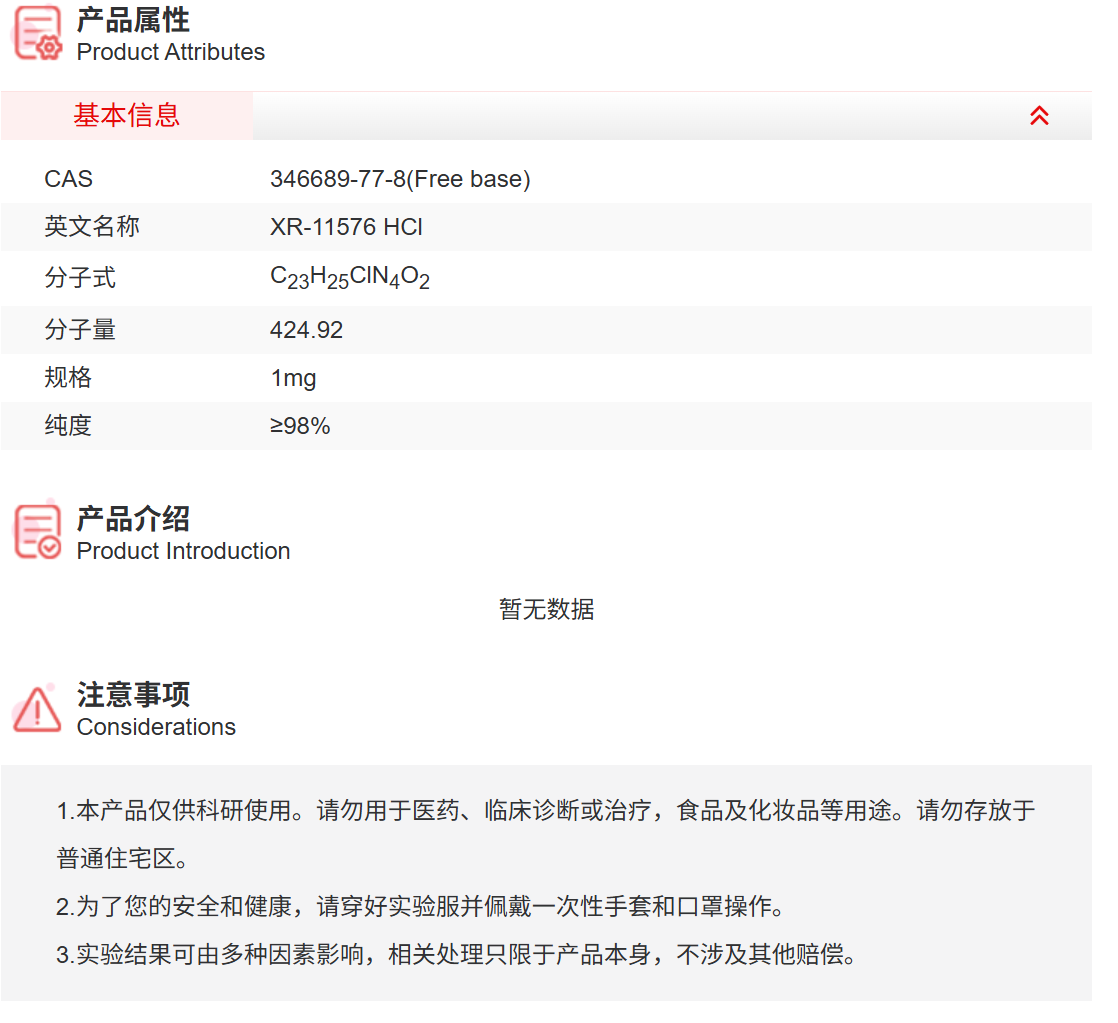The width and height of the screenshot is (1118, 1023).
Task: Click the 纯度 value ≥98%
Action: [302, 425]
